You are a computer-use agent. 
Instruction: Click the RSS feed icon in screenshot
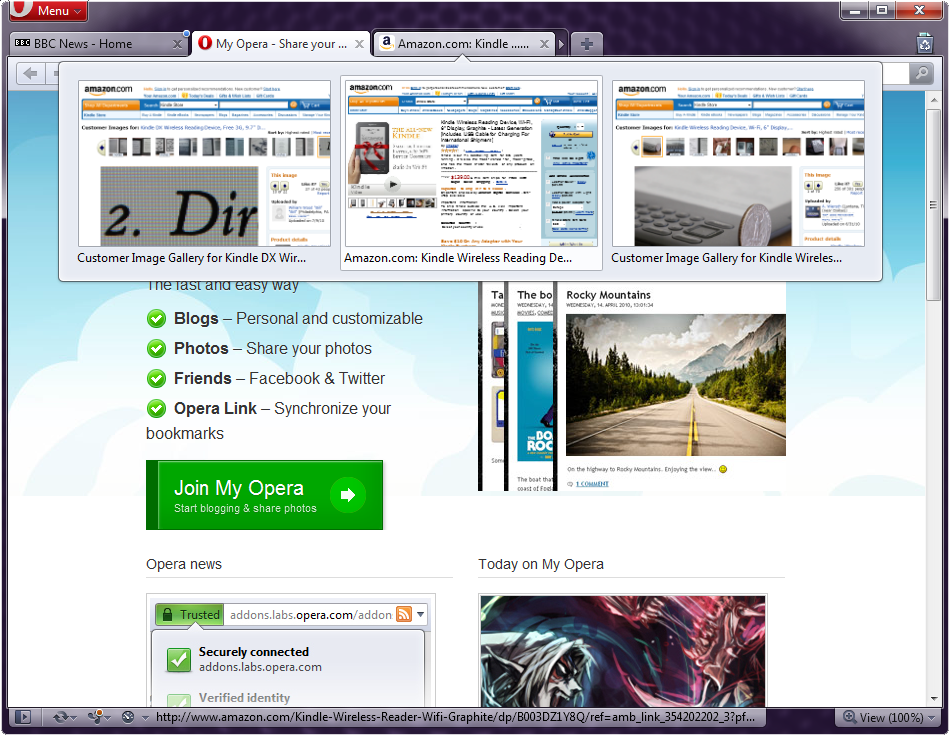point(404,614)
